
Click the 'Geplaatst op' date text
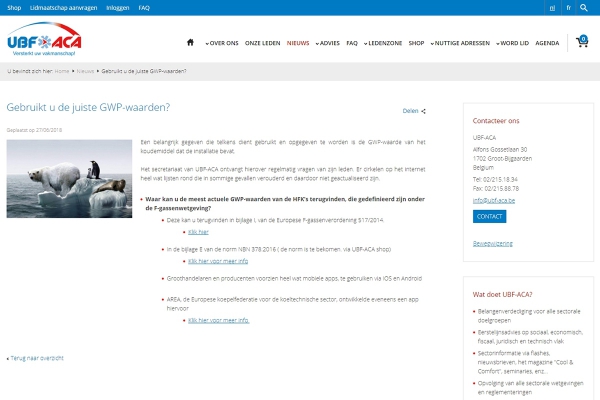click(x=34, y=130)
